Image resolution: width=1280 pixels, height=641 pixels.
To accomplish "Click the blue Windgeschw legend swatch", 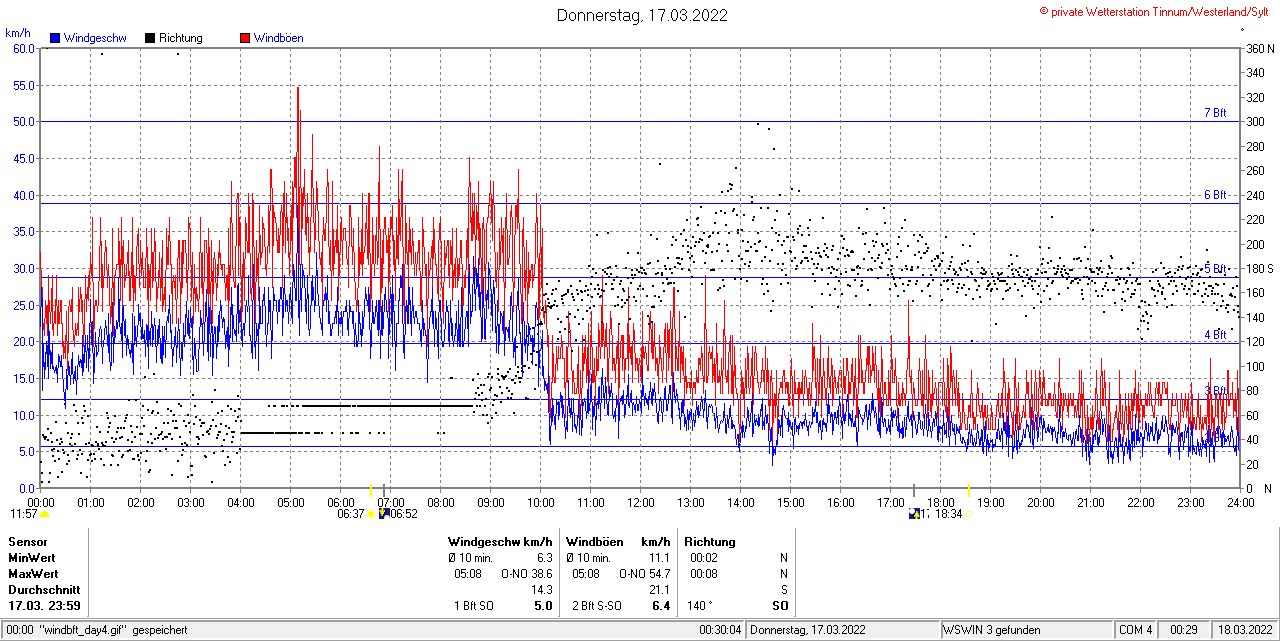I will (x=56, y=38).
